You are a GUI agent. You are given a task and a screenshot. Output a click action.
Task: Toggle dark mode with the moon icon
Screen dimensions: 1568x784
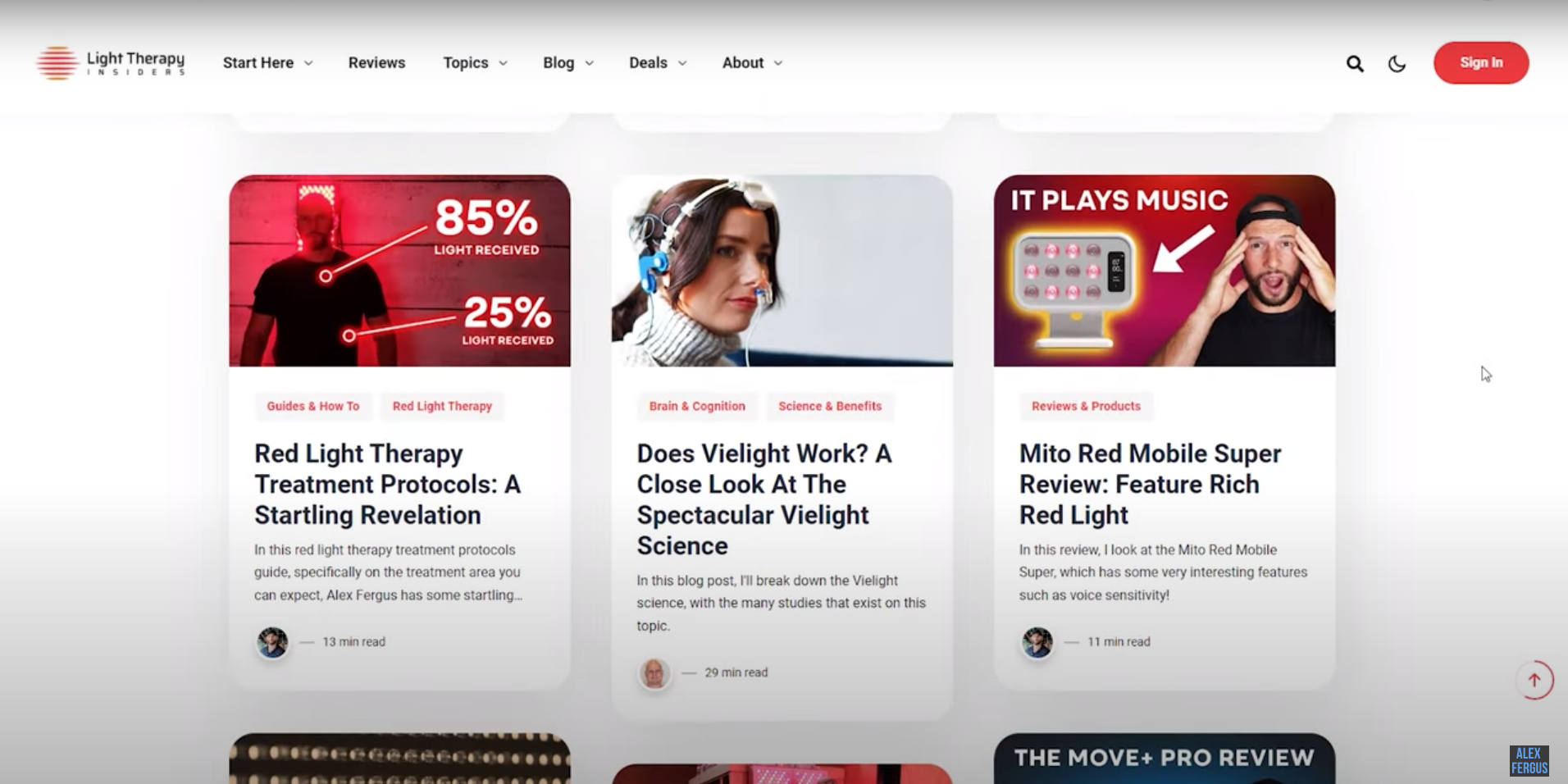pyautogui.click(x=1397, y=63)
